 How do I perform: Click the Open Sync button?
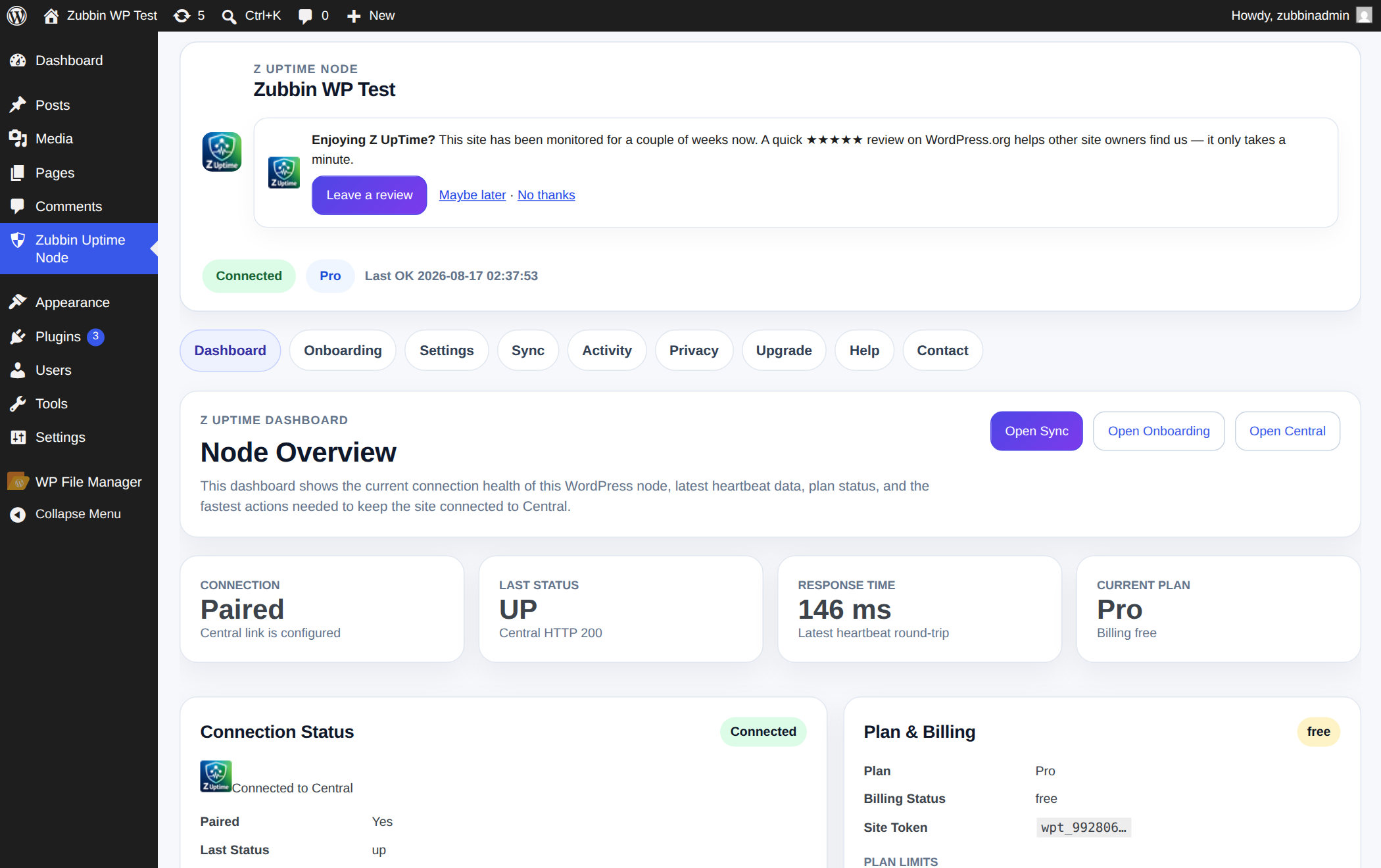click(x=1036, y=431)
